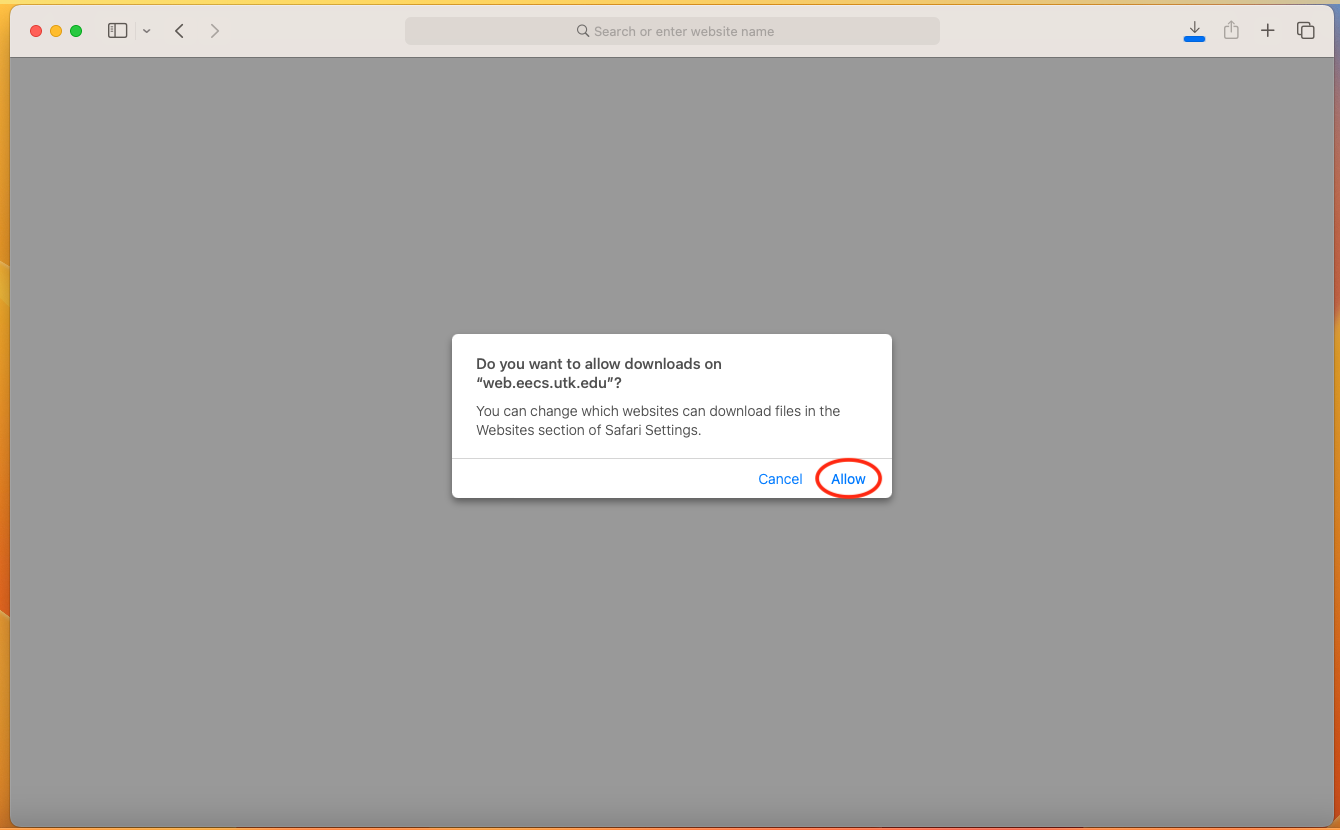Enter full screen with the green button
This screenshot has height=830, width=1340.
click(76, 31)
